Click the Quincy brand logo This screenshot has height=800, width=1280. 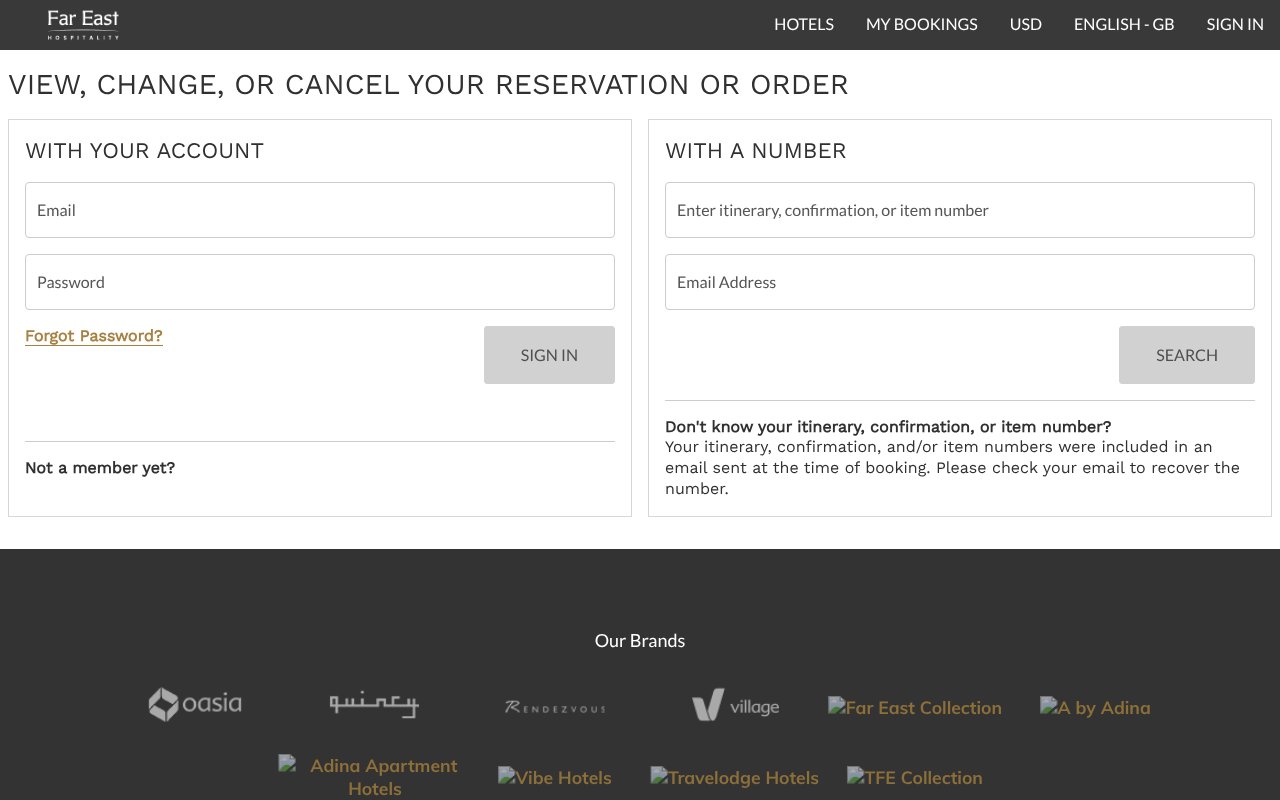[x=374, y=704]
